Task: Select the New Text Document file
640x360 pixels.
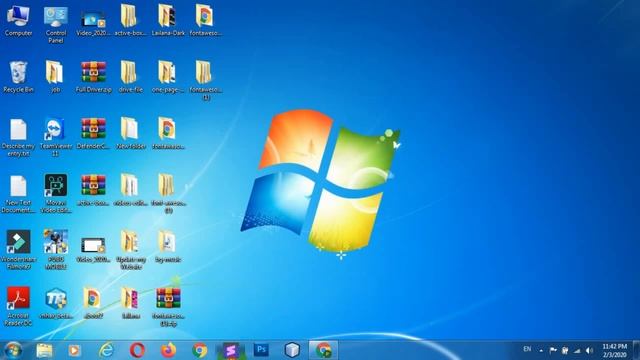Action: click(18, 194)
